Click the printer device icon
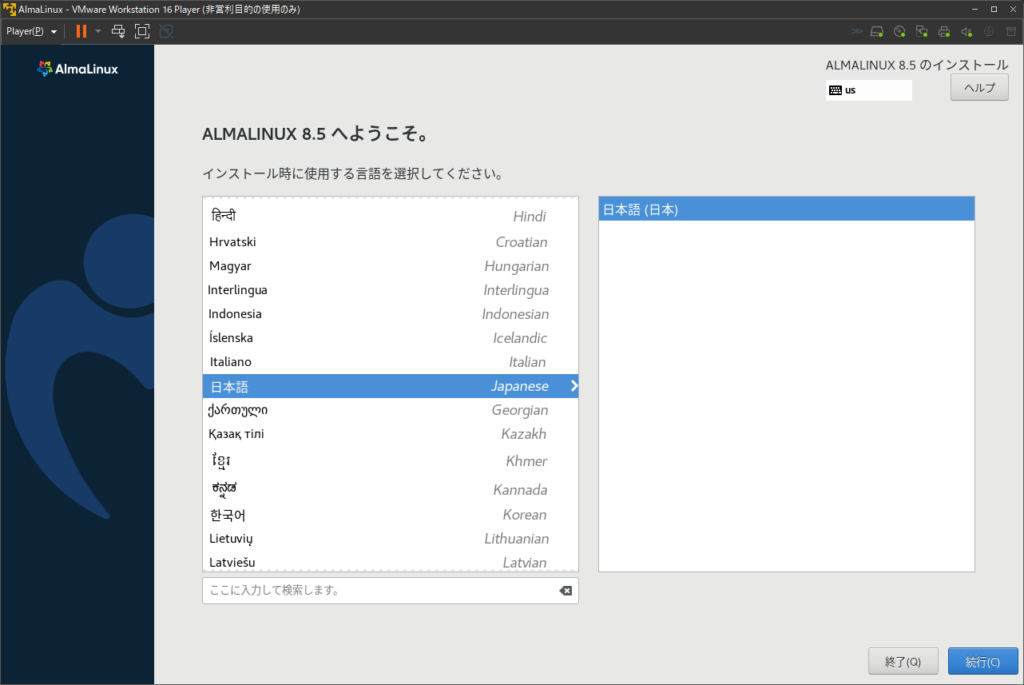Viewport: 1024px width, 685px height. [944, 31]
